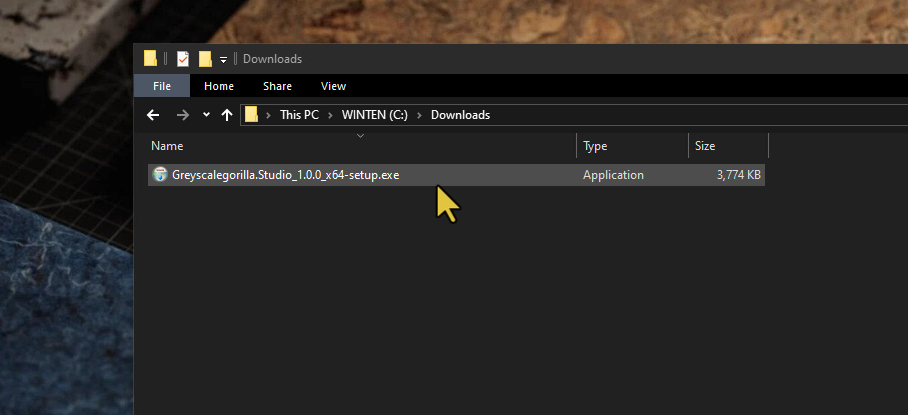Click the folder icon in title bar
The image size is (908, 415).
tap(151, 58)
